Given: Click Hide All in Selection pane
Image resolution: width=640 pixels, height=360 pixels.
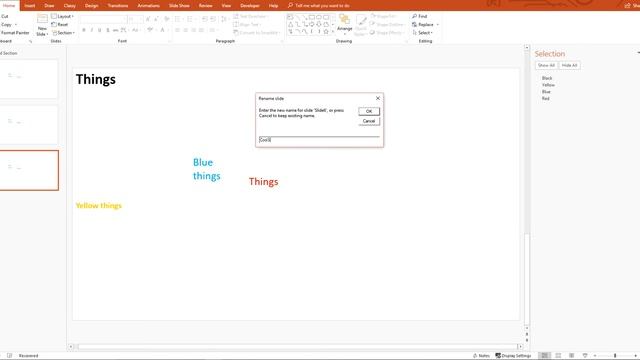Looking at the screenshot, I should click(x=569, y=65).
